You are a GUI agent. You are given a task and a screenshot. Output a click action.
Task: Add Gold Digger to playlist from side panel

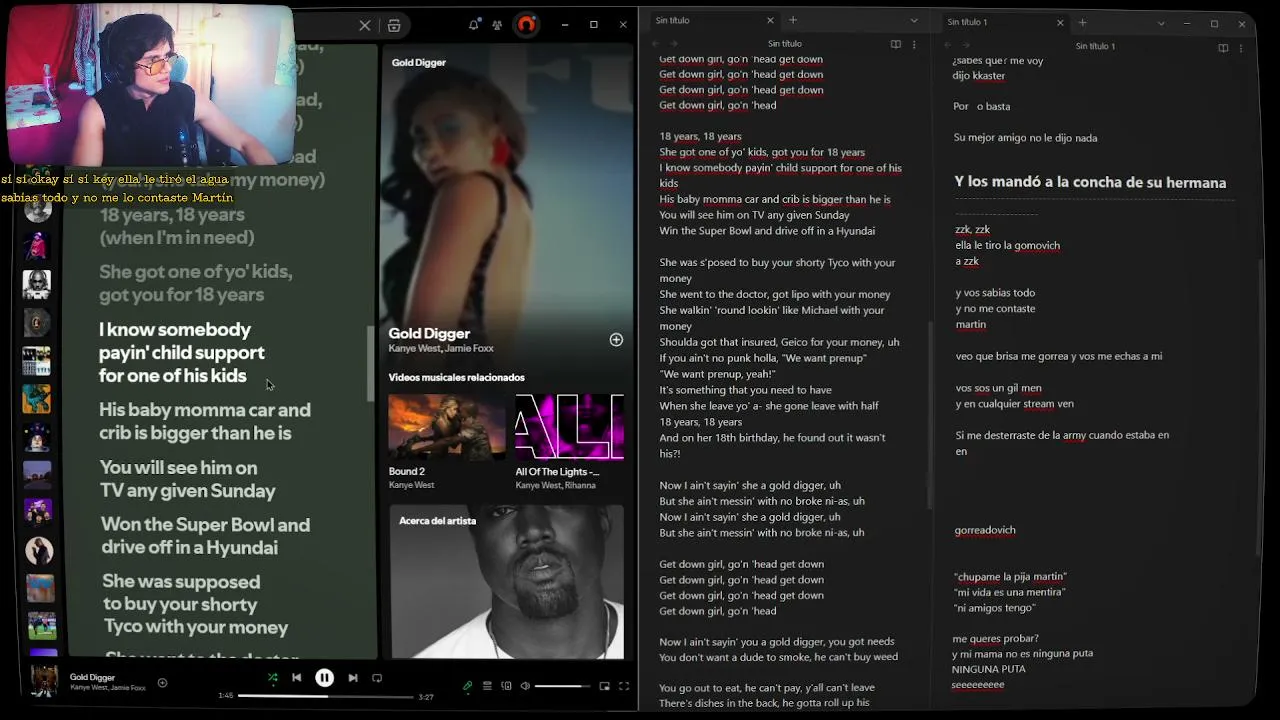pyautogui.click(x=616, y=340)
